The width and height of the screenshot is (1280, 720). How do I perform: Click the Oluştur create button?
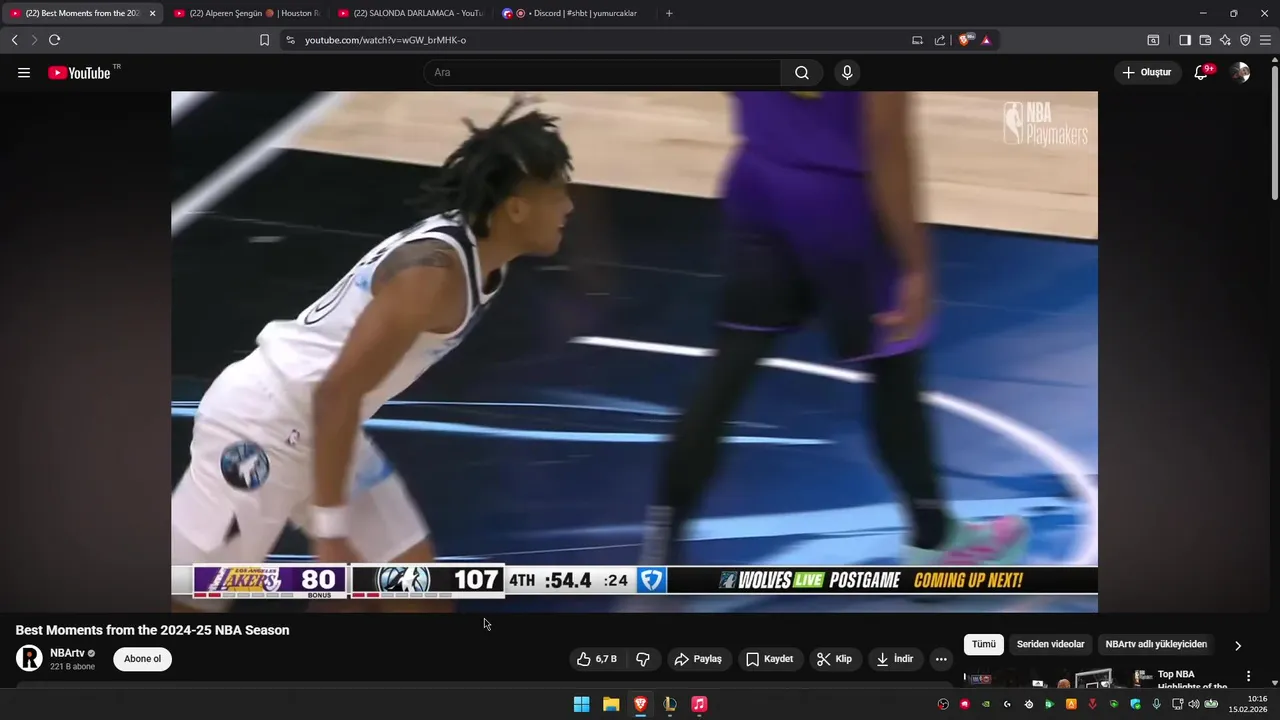click(x=1146, y=73)
